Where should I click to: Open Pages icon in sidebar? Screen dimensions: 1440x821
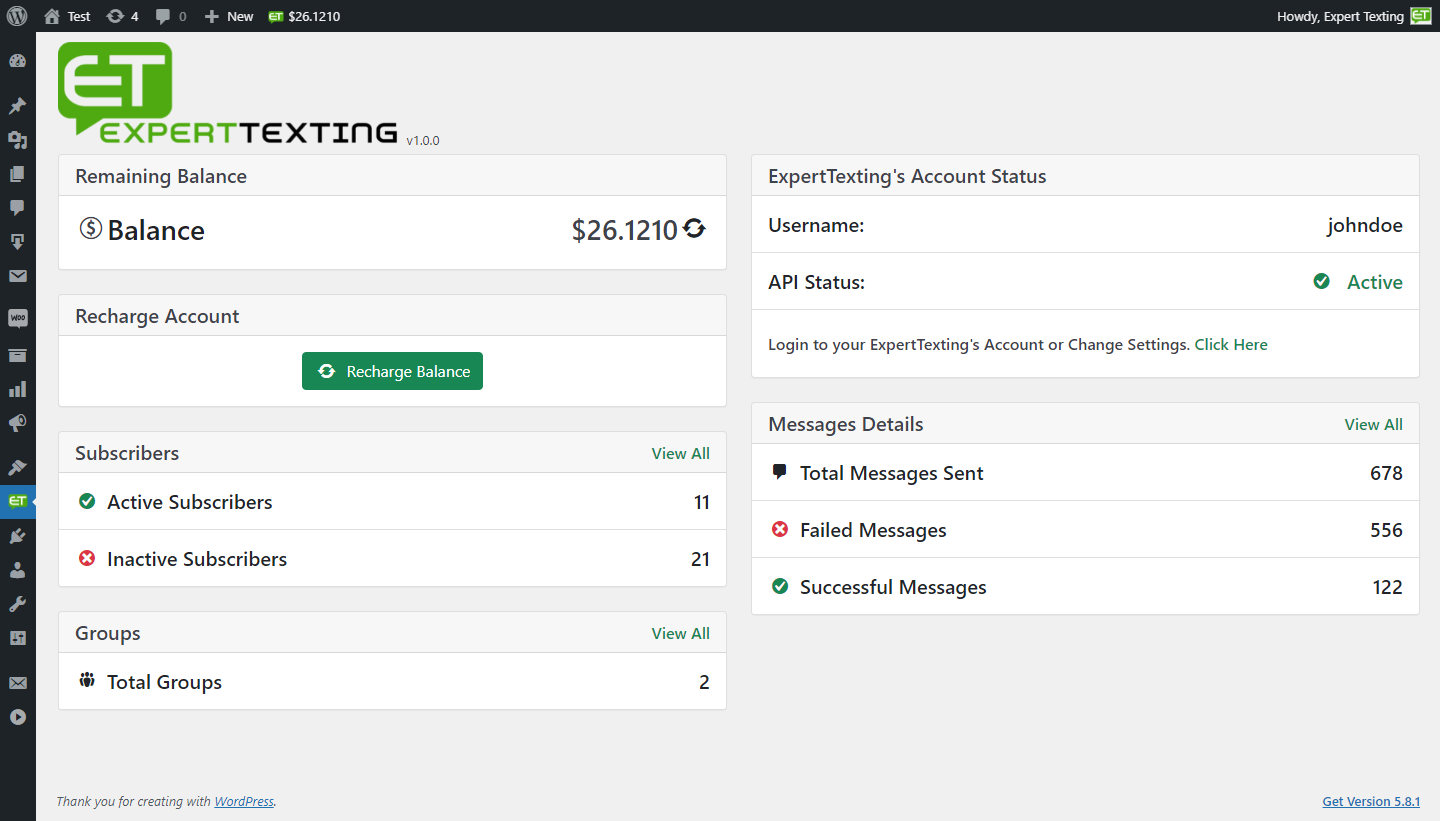[x=17, y=174]
